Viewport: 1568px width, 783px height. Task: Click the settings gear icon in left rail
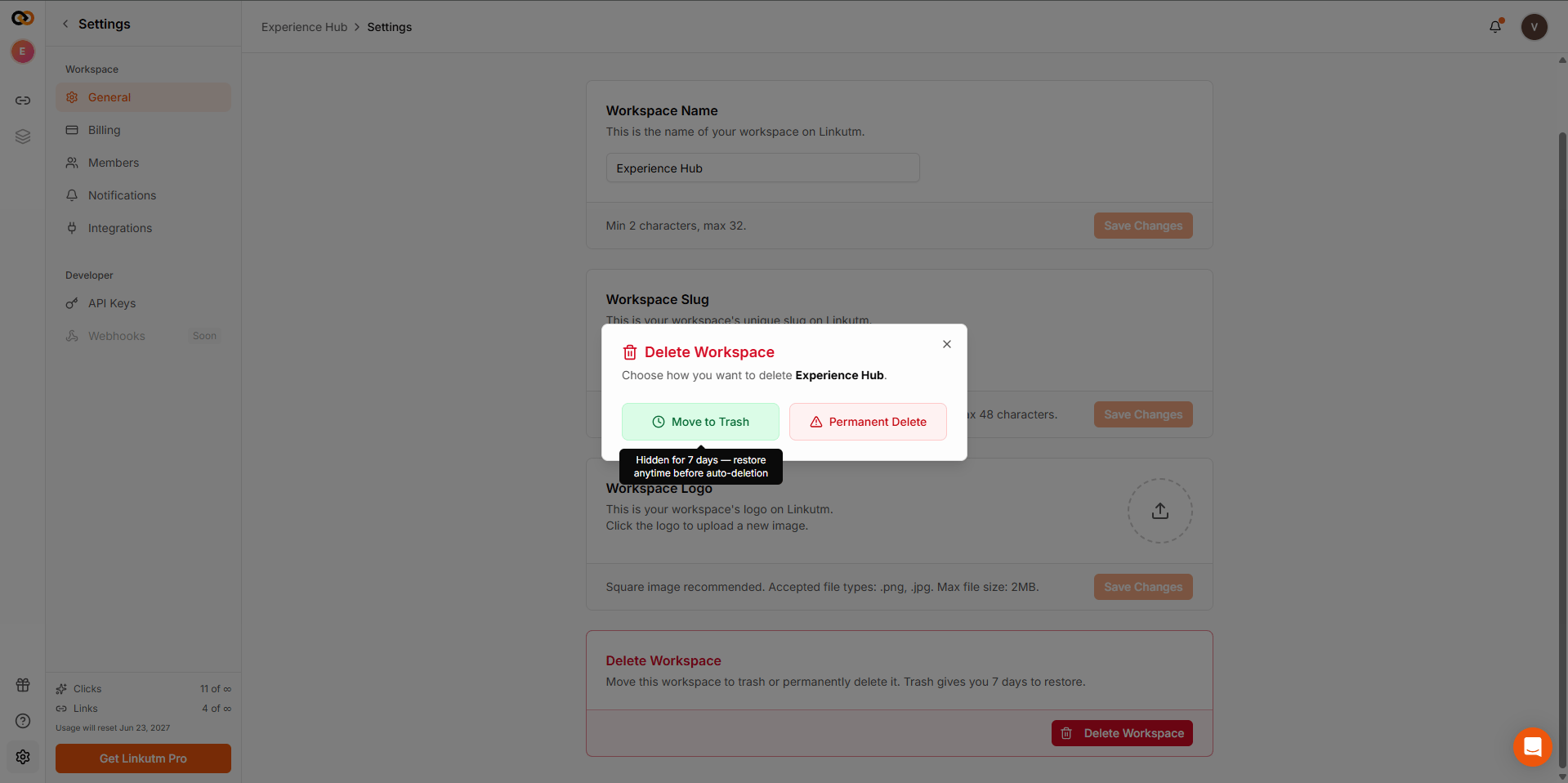[23, 757]
